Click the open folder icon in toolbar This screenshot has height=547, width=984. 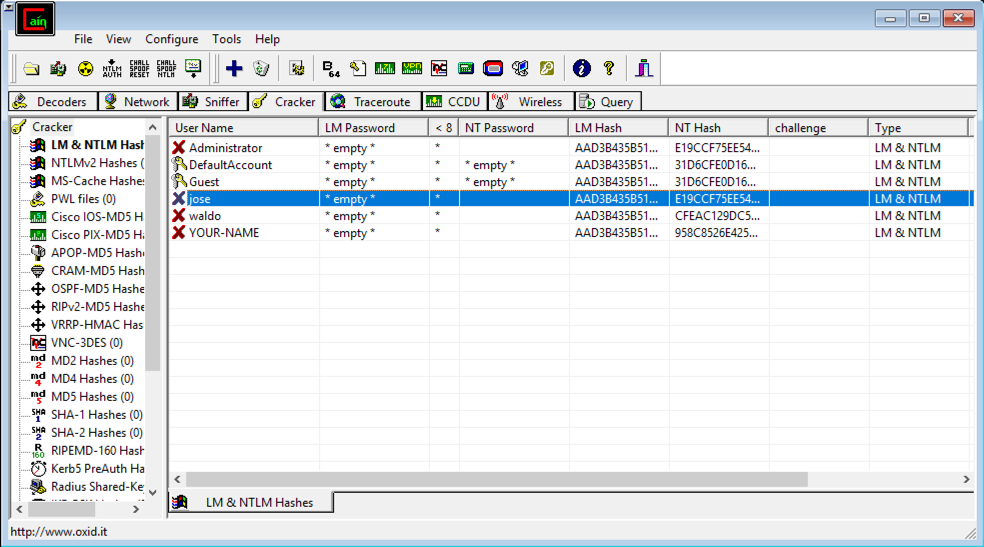click(x=32, y=68)
